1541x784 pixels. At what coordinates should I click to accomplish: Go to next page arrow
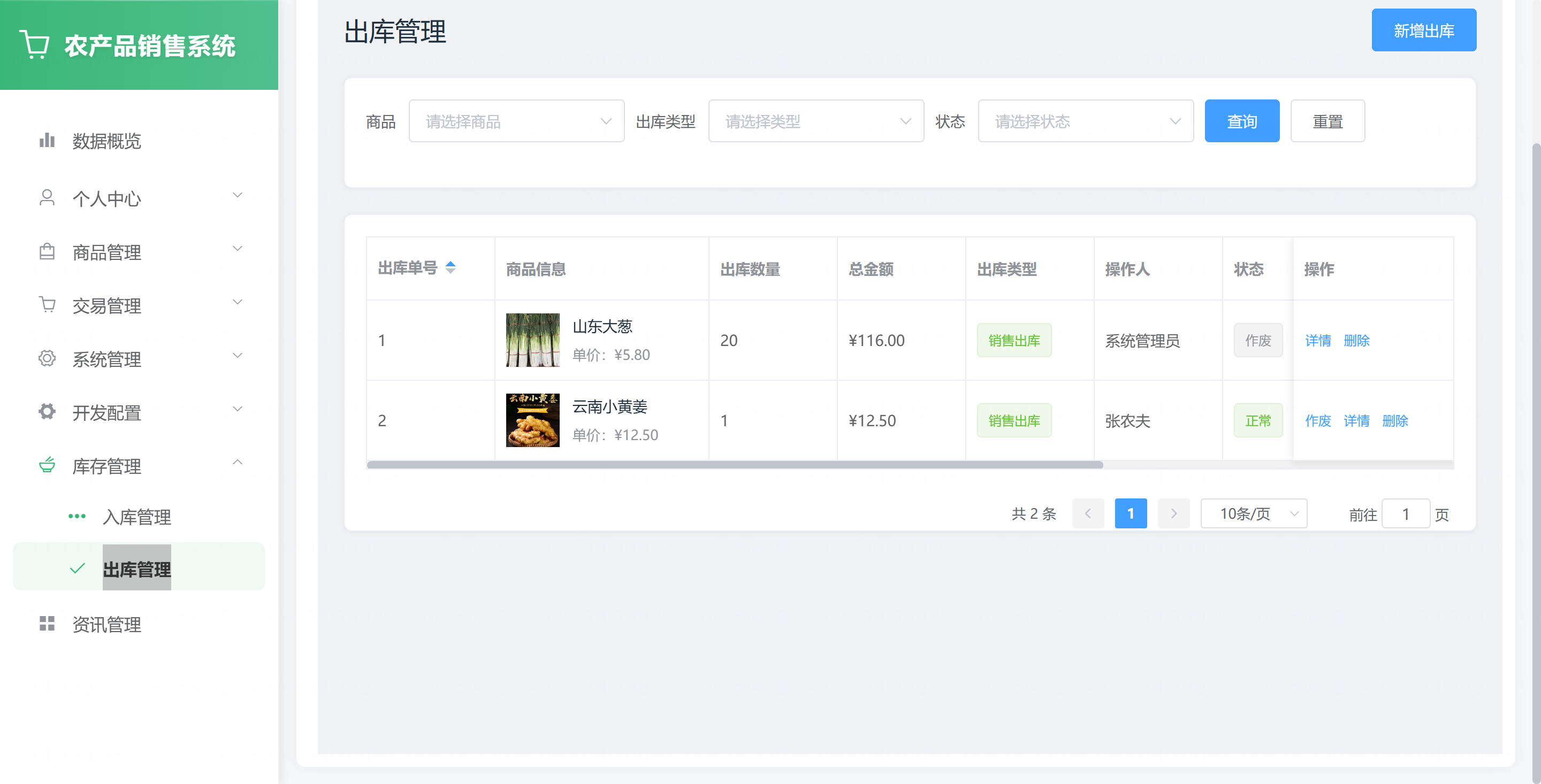pos(1173,514)
